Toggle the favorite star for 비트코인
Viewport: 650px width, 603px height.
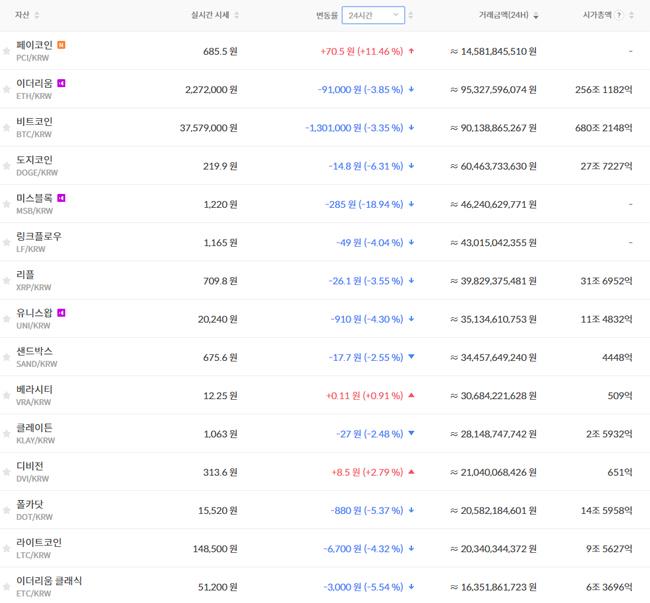pyautogui.click(x=7, y=127)
